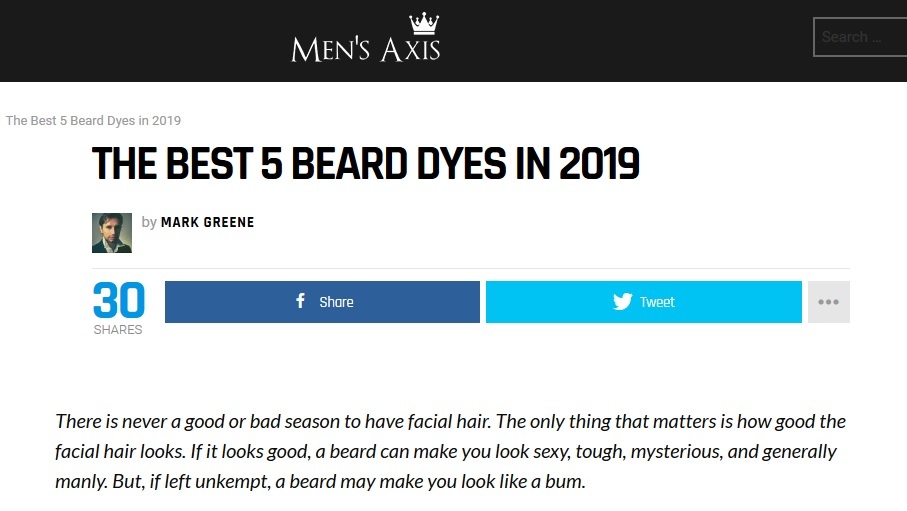Click the light-blue Tweet button

click(x=643, y=302)
